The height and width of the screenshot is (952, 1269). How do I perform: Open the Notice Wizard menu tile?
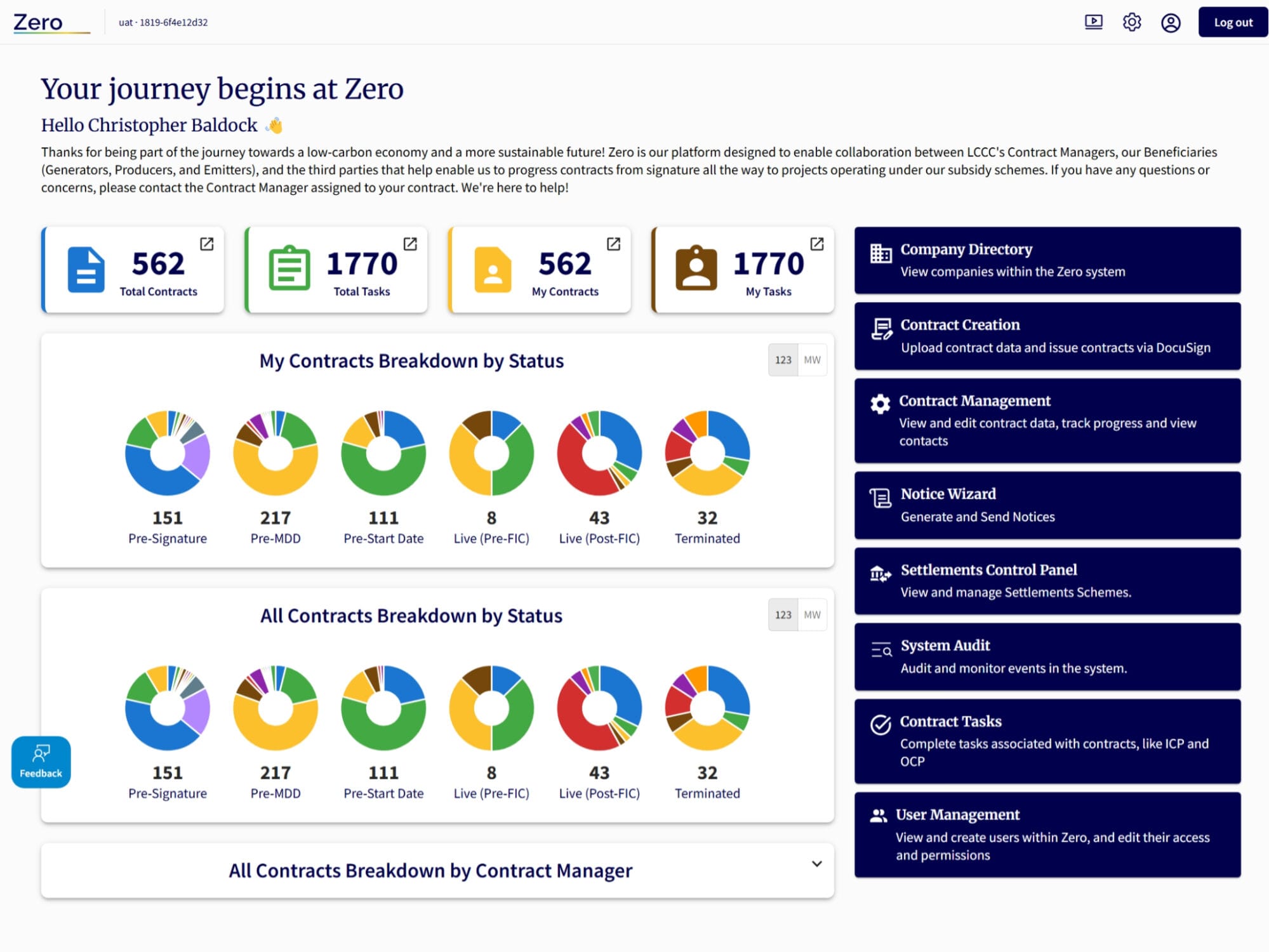1047,505
